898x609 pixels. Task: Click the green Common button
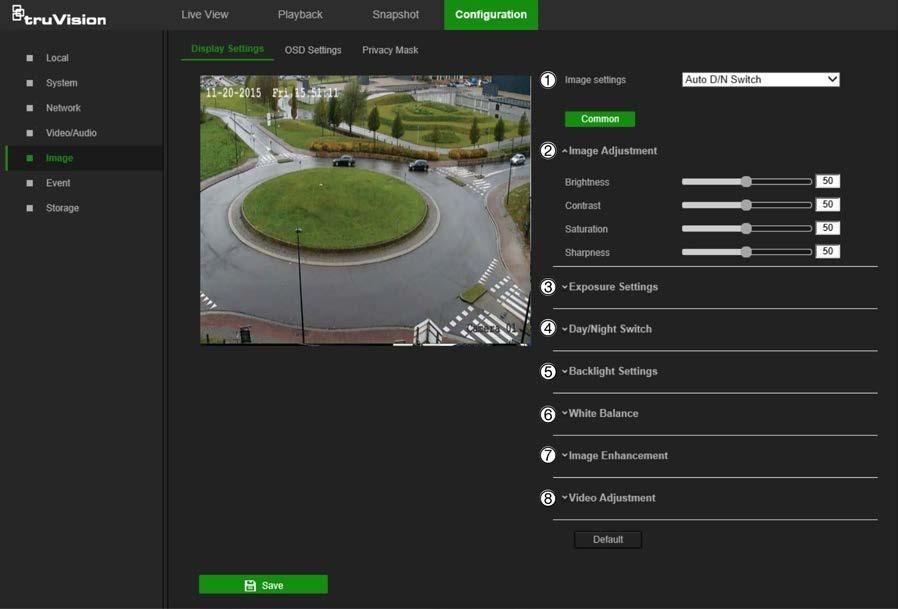click(x=600, y=119)
